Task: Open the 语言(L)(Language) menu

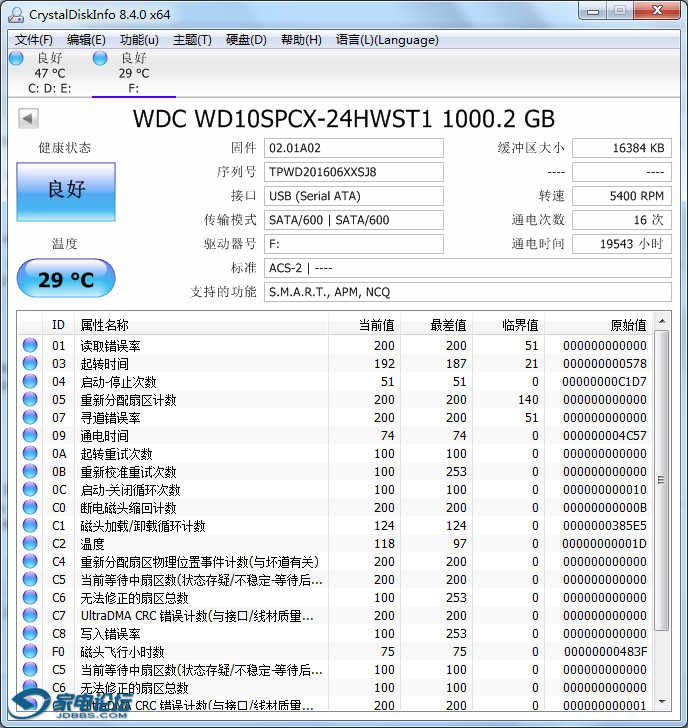Action: (x=387, y=40)
